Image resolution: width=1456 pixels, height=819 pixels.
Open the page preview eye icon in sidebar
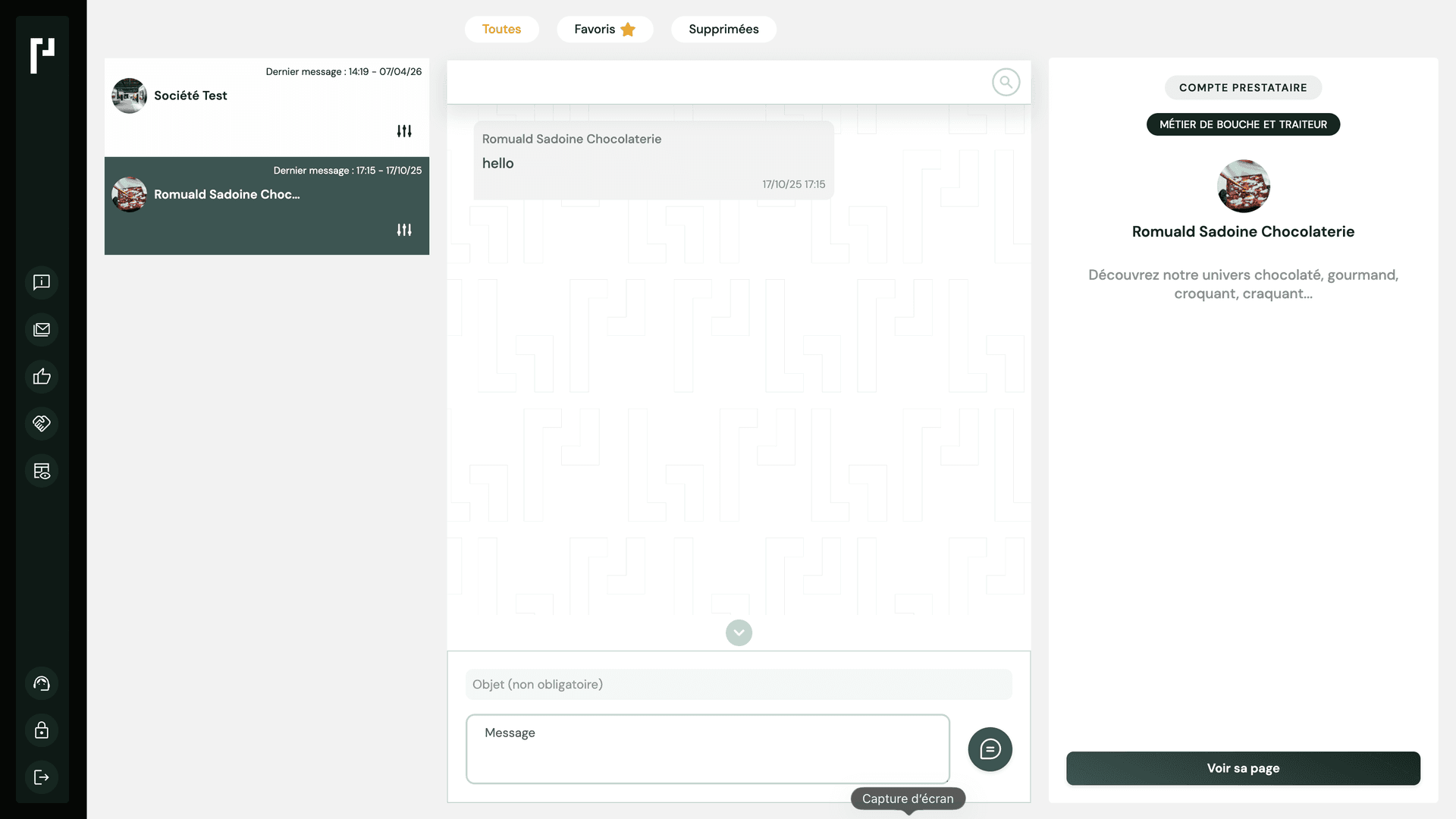coord(42,471)
